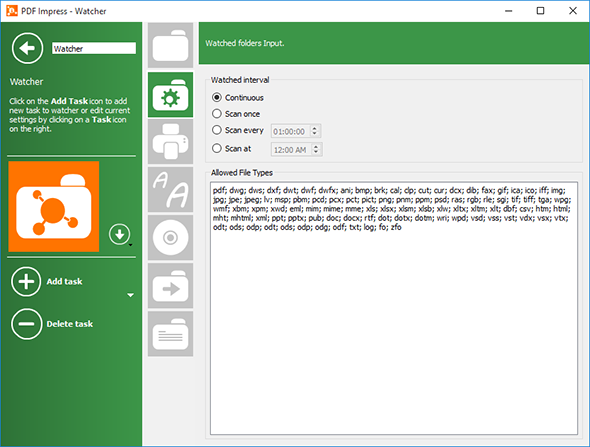Open the font settings task icon

(170, 190)
